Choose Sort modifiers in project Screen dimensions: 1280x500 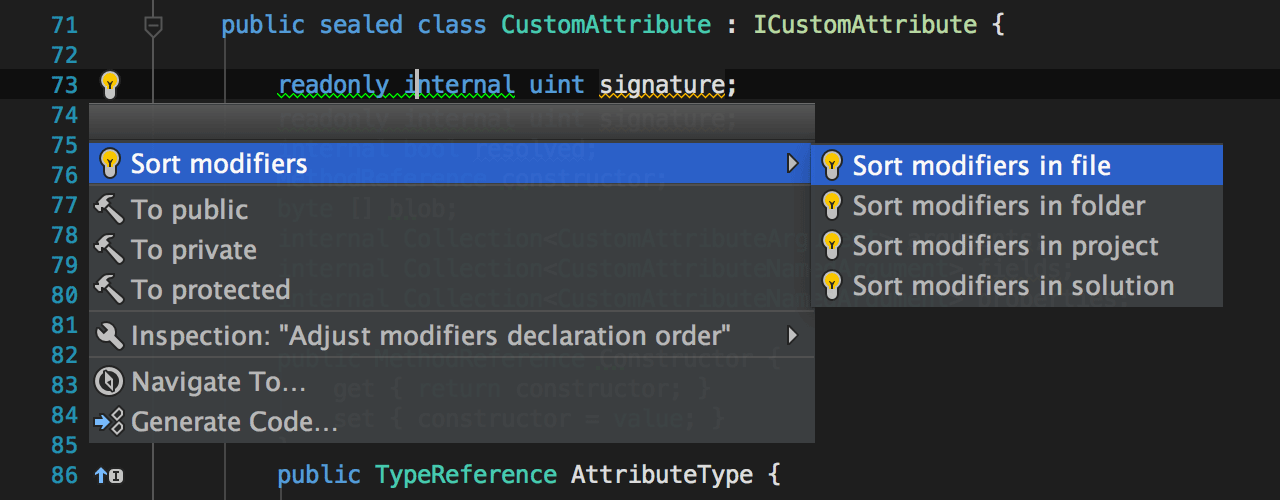(x=1017, y=245)
